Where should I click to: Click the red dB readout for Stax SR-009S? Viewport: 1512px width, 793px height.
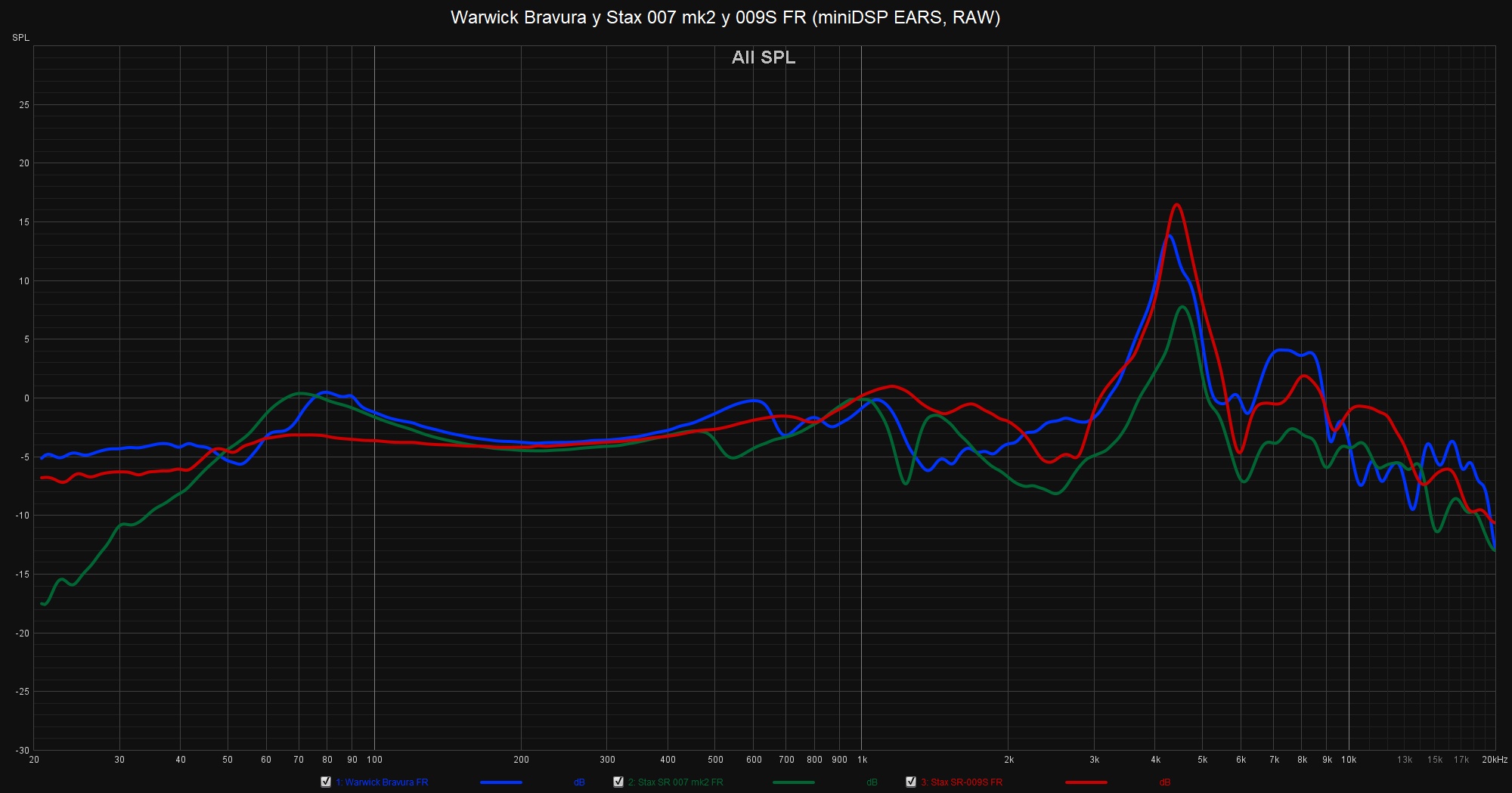tap(1164, 782)
